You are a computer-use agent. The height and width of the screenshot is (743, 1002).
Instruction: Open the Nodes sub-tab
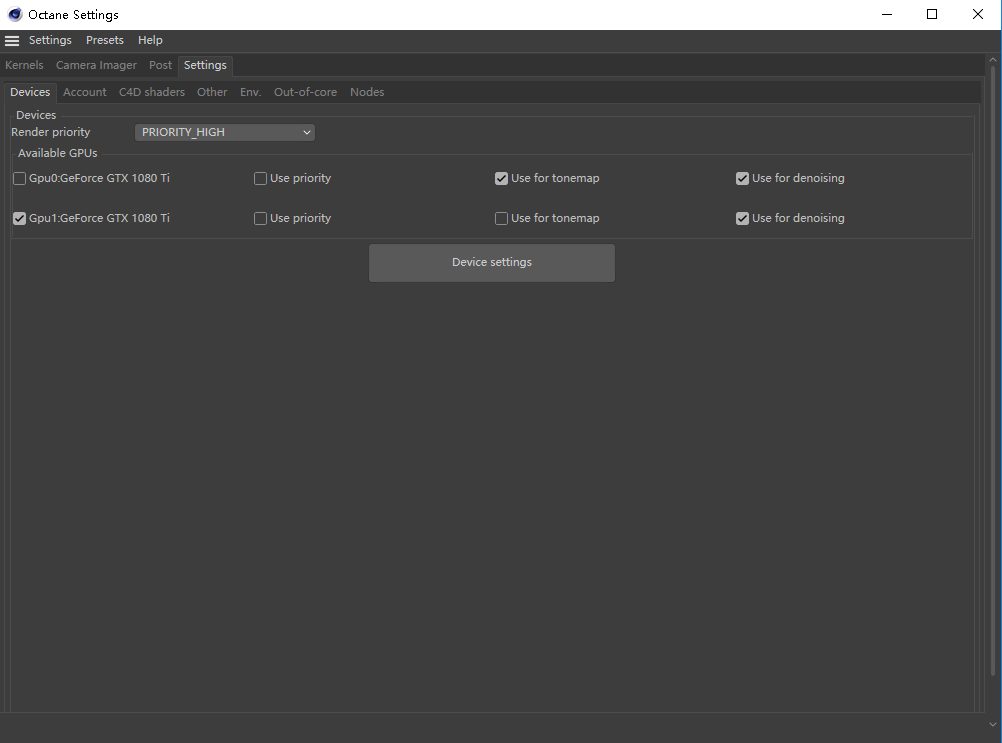(x=367, y=92)
